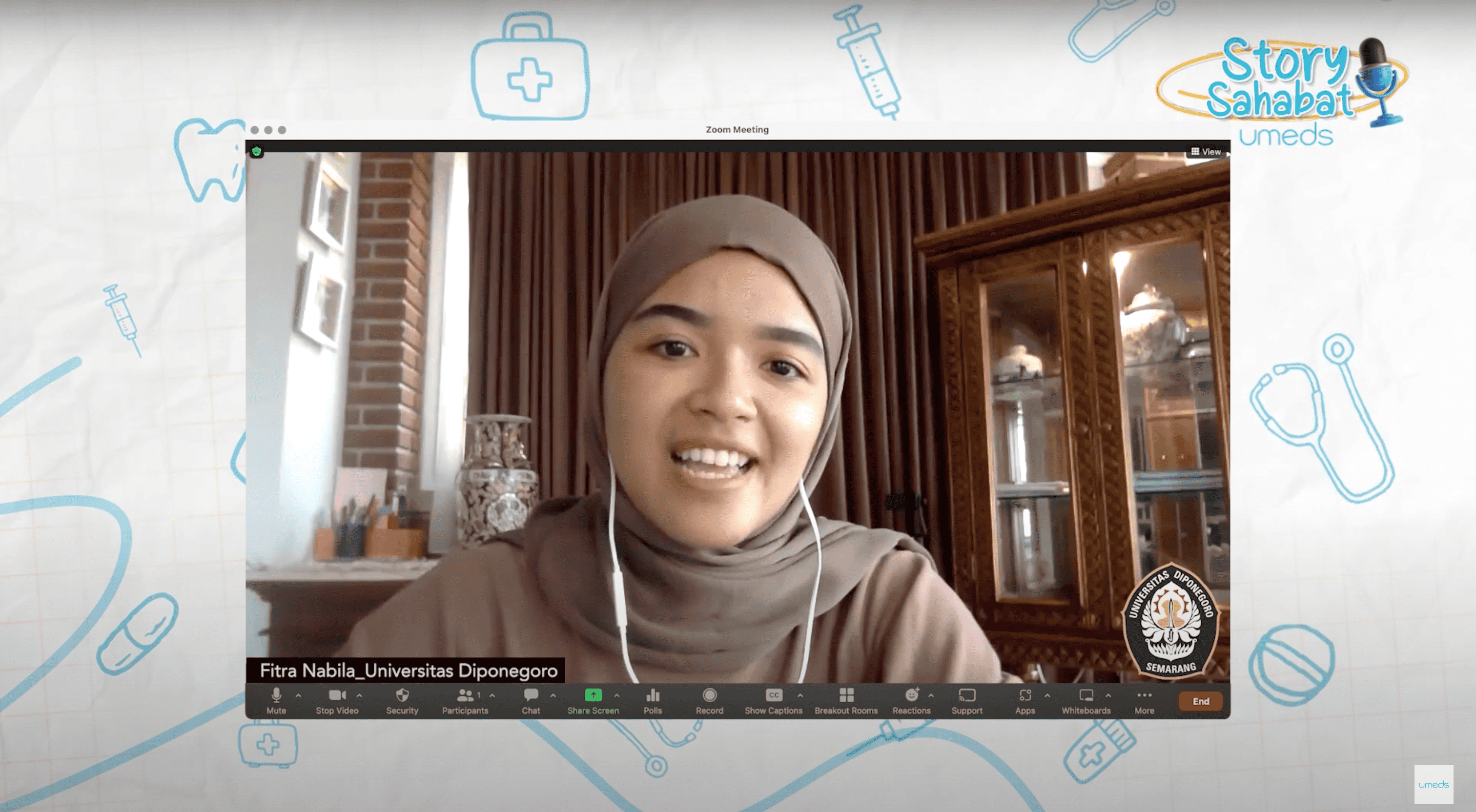Click the green encryption shield icon
The image size is (1476, 812).
tap(257, 152)
